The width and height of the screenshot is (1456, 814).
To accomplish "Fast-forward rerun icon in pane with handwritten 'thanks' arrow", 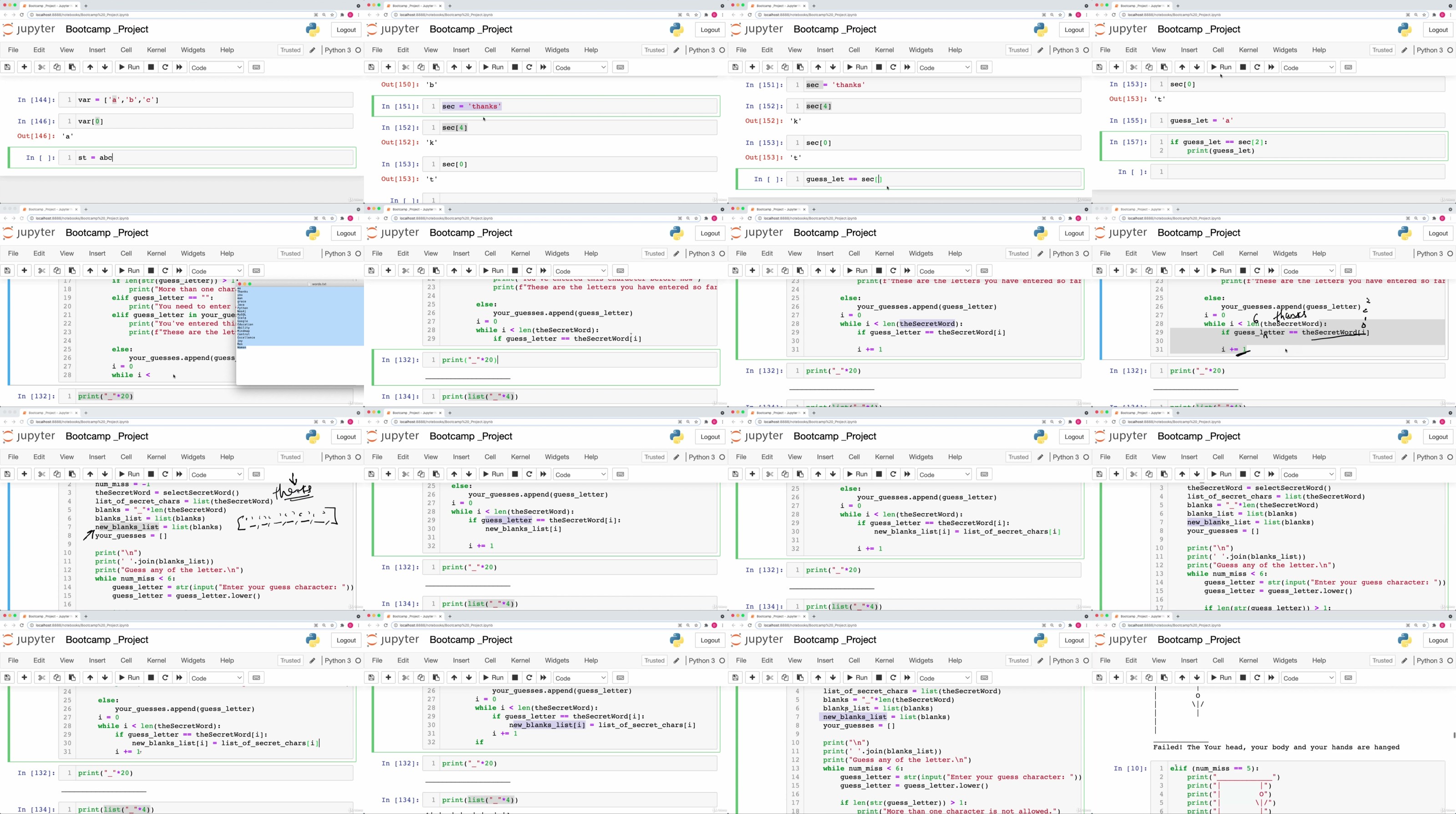I will point(179,474).
